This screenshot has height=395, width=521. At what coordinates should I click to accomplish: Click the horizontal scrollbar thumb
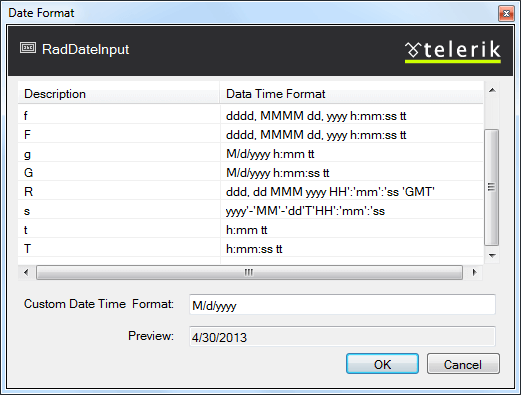tap(249, 272)
